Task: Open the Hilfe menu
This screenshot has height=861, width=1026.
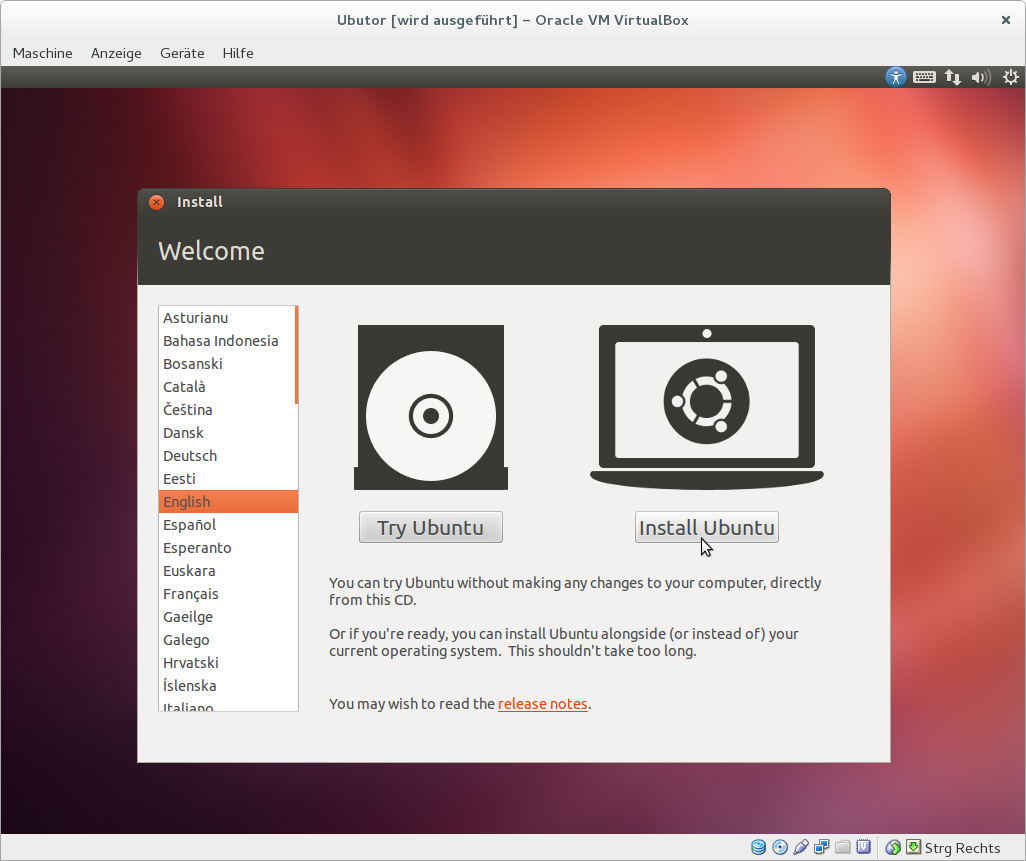Action: coord(238,53)
